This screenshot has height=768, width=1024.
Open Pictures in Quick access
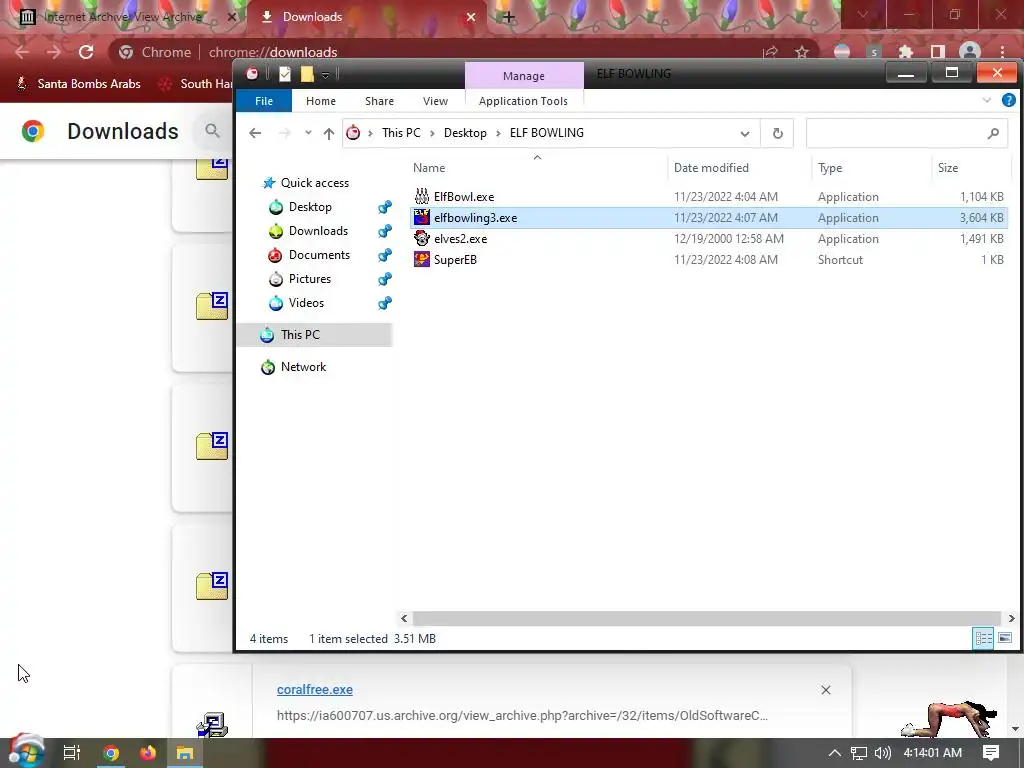pos(310,279)
